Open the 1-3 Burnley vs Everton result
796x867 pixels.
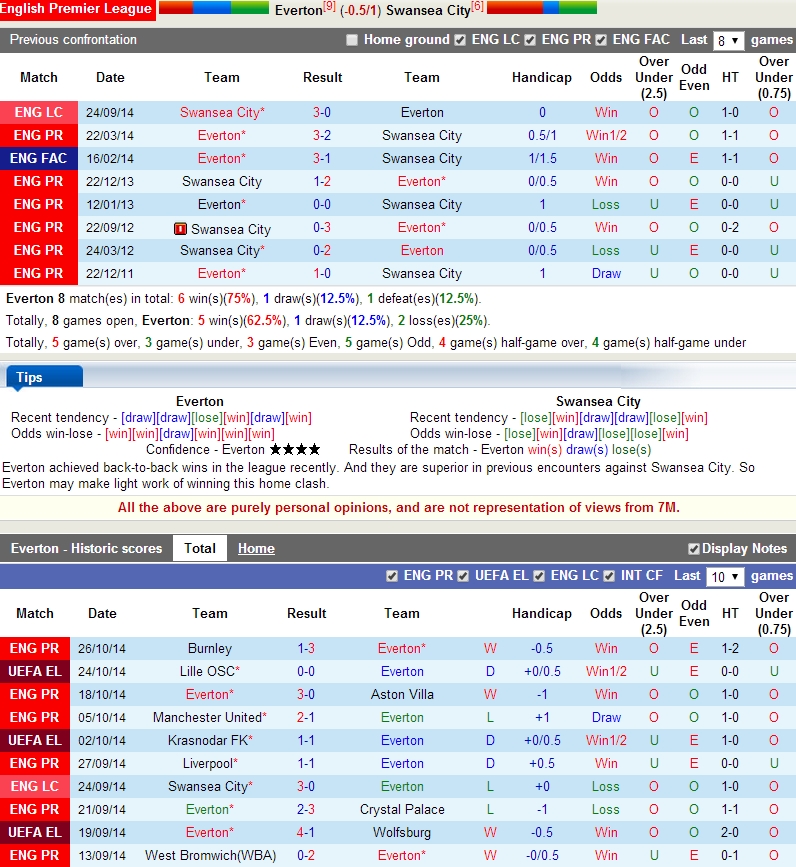(306, 648)
